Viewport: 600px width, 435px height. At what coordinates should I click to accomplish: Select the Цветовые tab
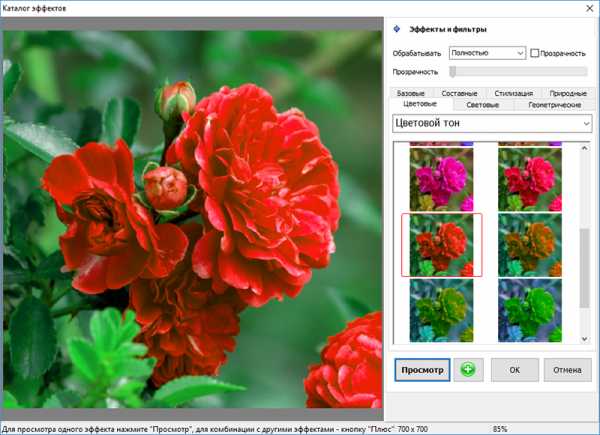(420, 104)
